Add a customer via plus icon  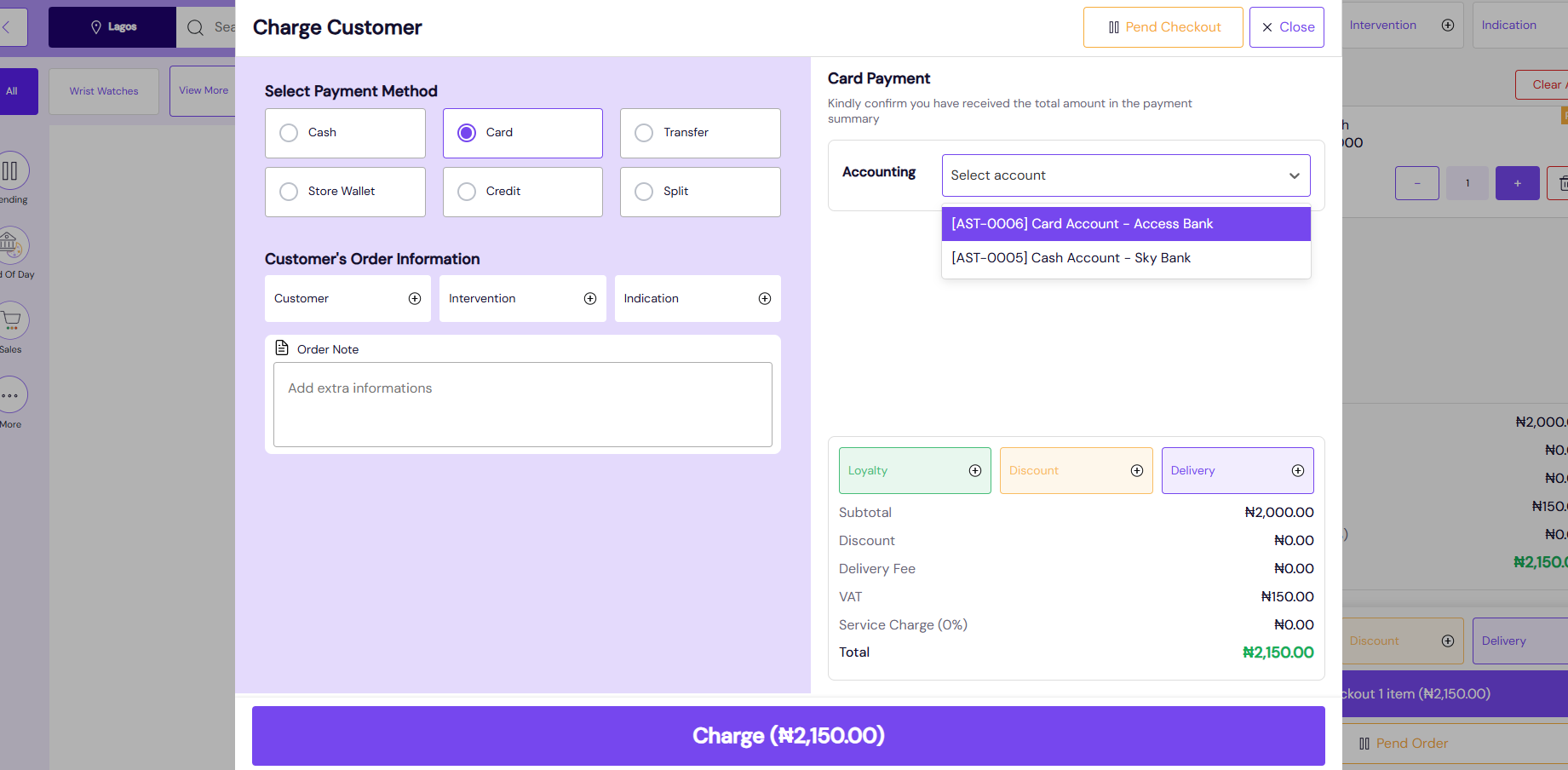(415, 299)
